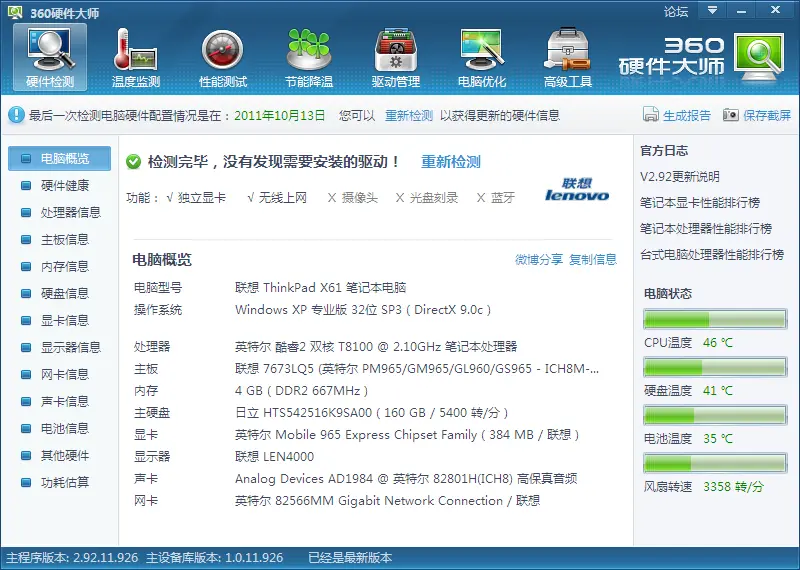Viewport: 800px width, 570px height.
Task: Click the Lenovo 联想 brand logo
Action: pyautogui.click(x=577, y=189)
